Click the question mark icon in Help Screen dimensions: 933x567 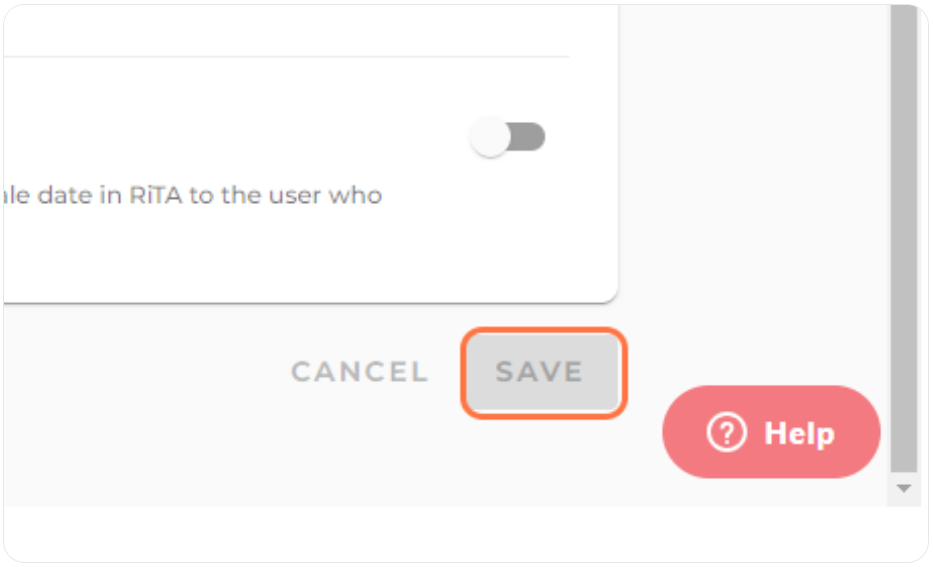pos(726,432)
